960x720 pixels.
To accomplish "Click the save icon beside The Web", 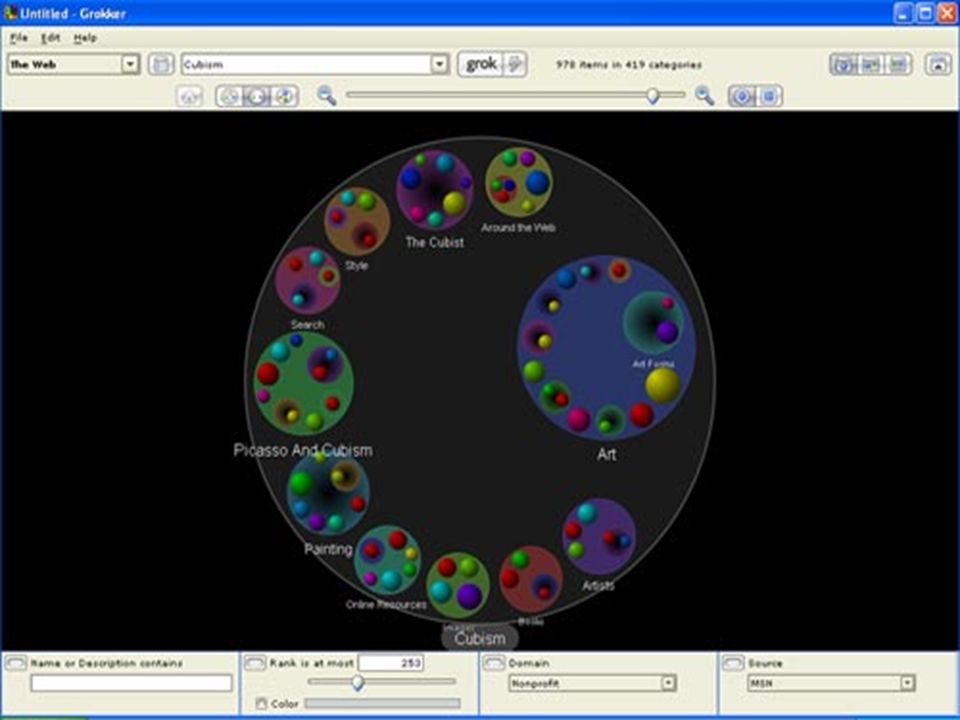I will pos(161,64).
